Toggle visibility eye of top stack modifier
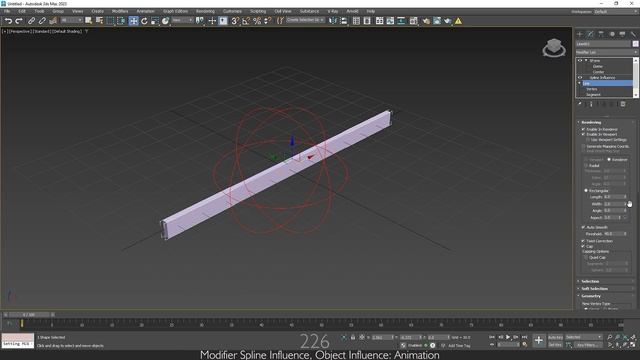Screen dimensions: 640x360 [x=580, y=60]
